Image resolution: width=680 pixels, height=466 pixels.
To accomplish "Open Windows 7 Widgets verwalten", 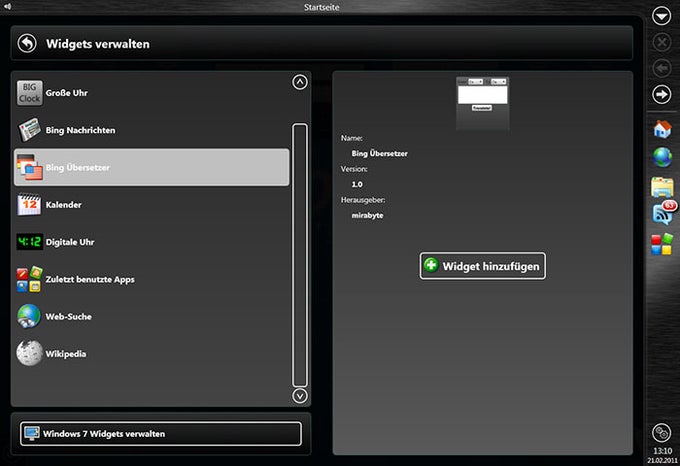I will click(160, 433).
